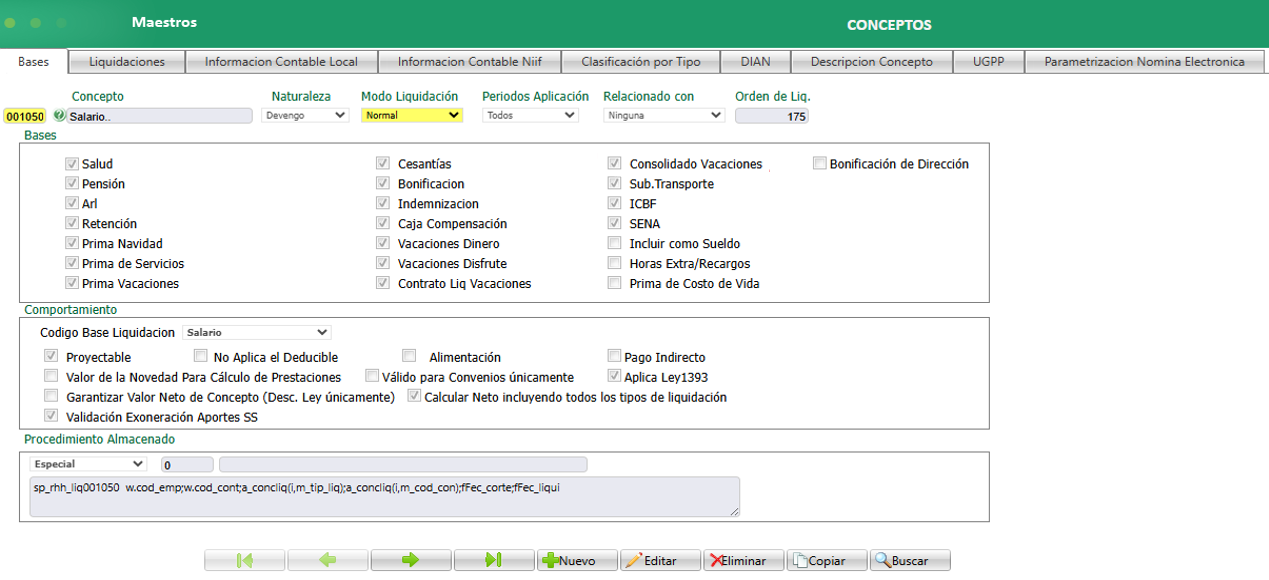Click the procedure number field showing 0
This screenshot has width=1269, height=580.
pyautogui.click(x=187, y=464)
